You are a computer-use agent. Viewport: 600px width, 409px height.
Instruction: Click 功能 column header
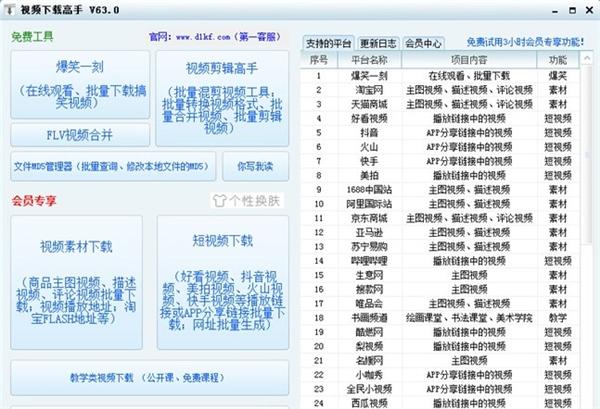tap(558, 60)
